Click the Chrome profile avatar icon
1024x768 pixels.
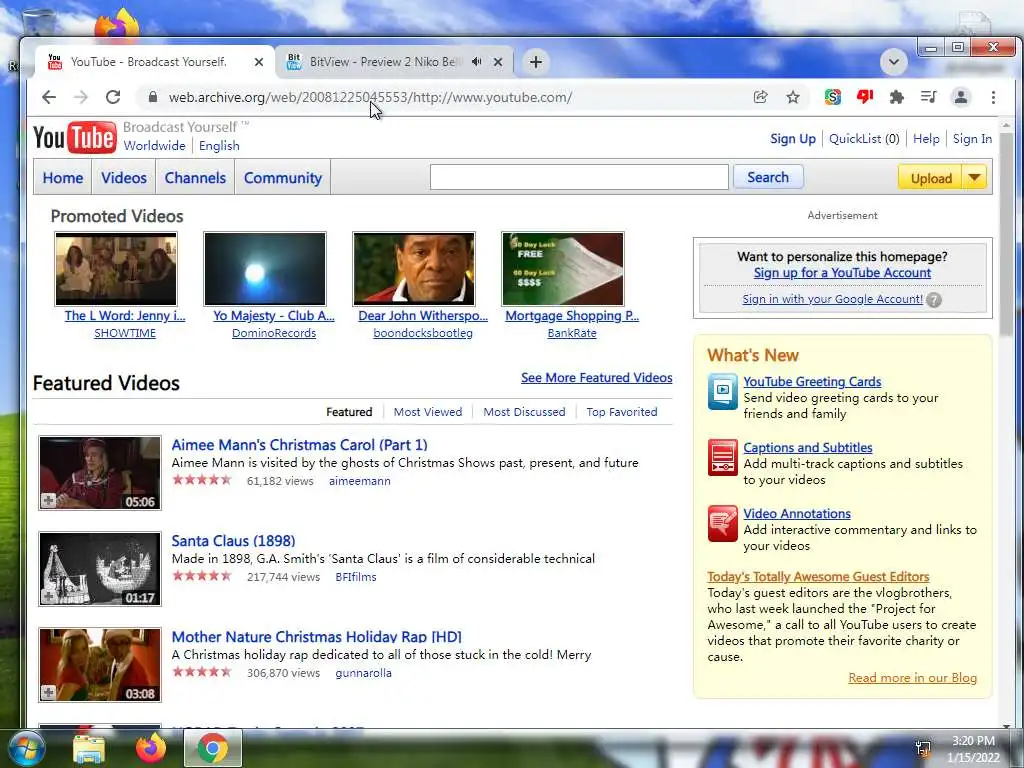tap(961, 97)
